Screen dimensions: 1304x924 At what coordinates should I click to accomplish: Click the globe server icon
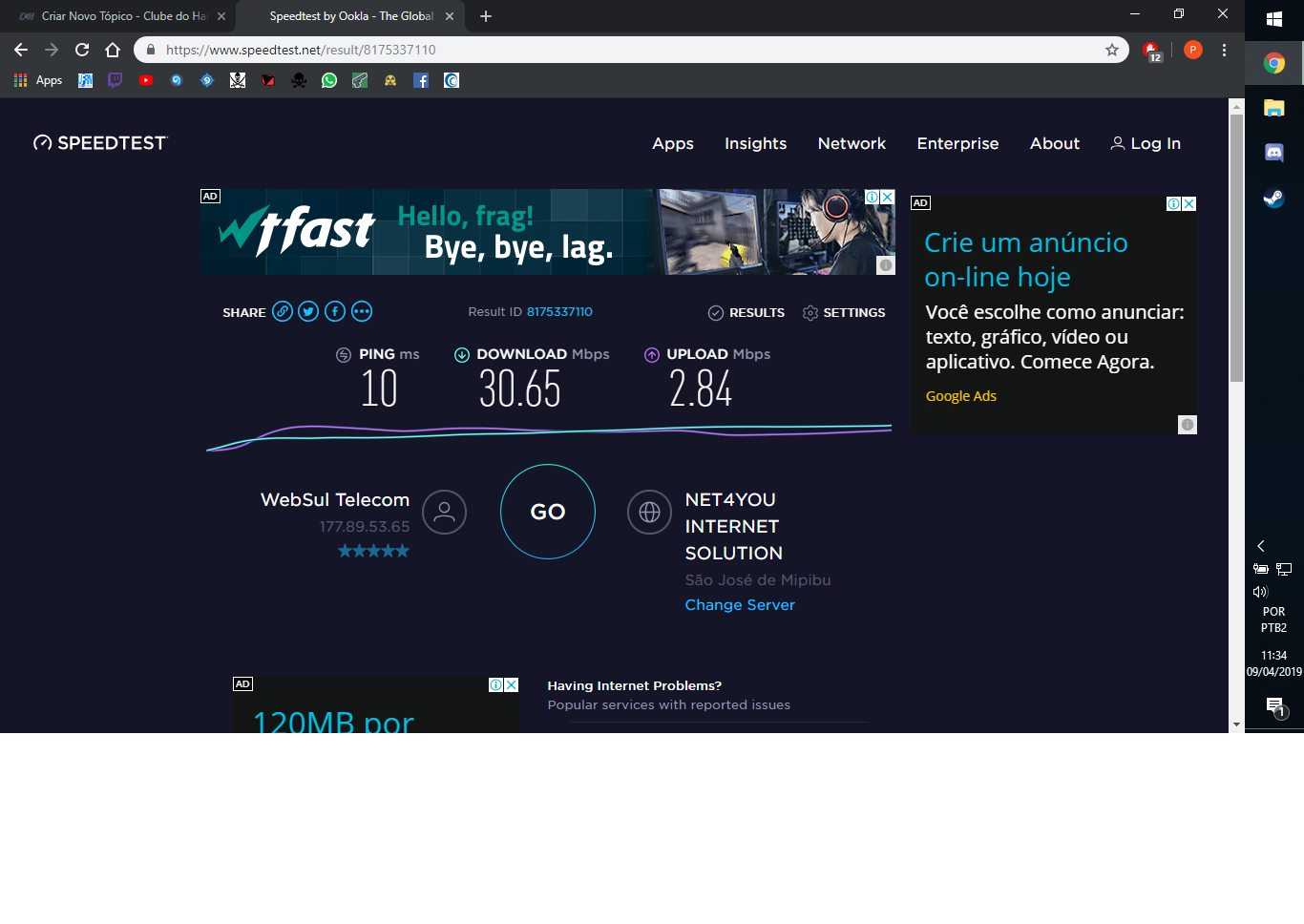tap(649, 512)
